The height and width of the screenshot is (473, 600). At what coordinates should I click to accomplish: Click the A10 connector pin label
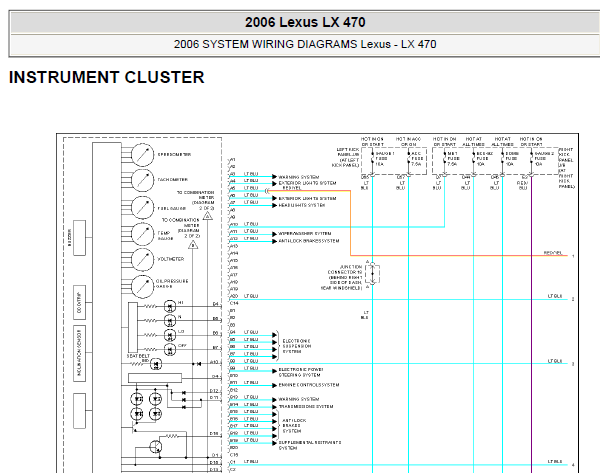pyautogui.click(x=234, y=224)
